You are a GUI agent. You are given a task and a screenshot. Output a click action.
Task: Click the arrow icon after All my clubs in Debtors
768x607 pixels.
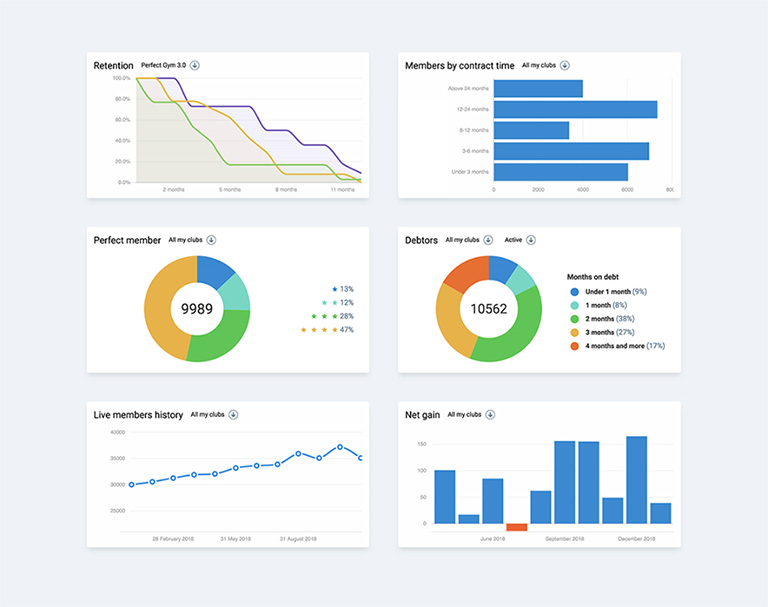[x=487, y=240]
